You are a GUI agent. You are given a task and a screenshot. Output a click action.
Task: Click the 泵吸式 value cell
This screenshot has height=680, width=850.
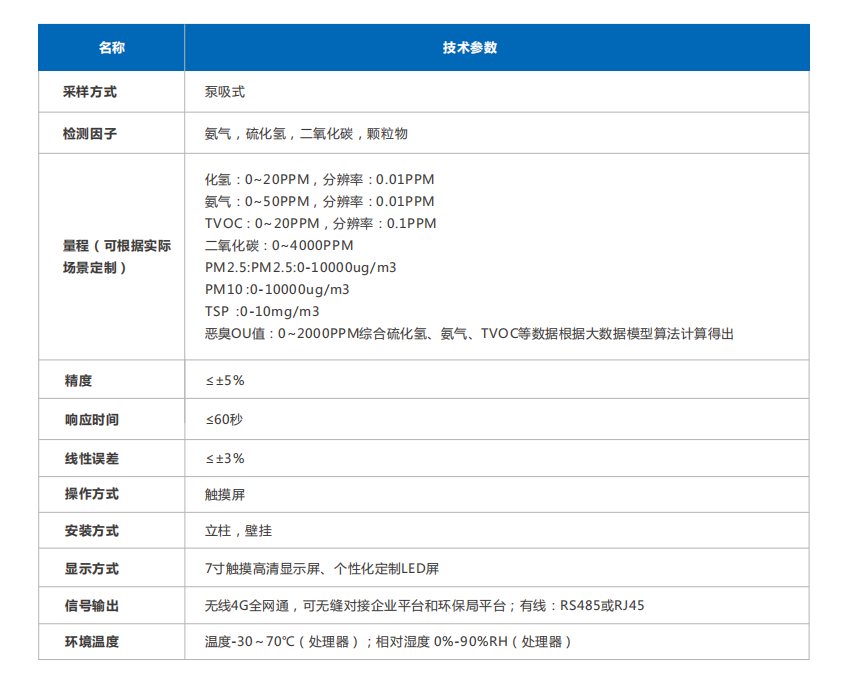tap(224, 92)
